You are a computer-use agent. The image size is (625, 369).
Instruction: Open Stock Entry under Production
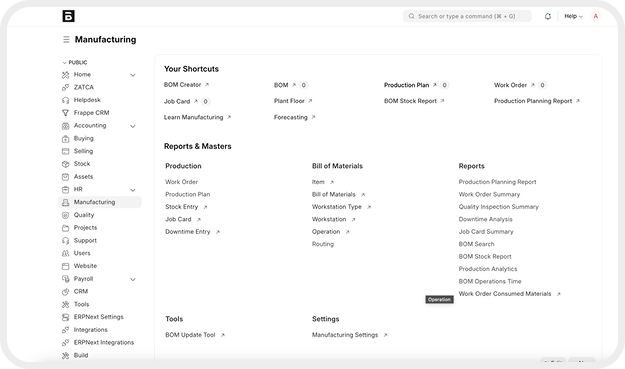(186, 207)
